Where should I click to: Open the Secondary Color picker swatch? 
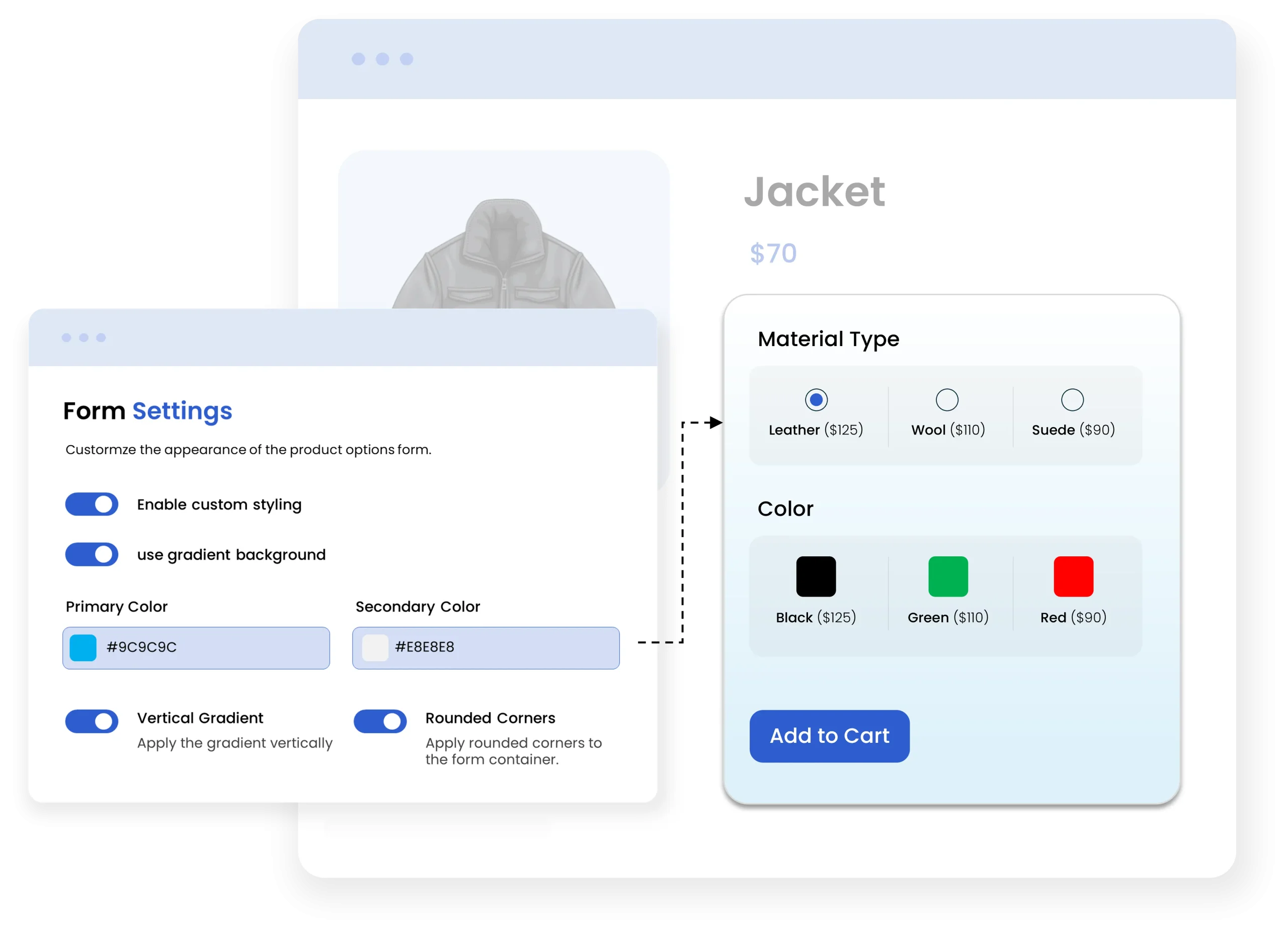click(375, 648)
